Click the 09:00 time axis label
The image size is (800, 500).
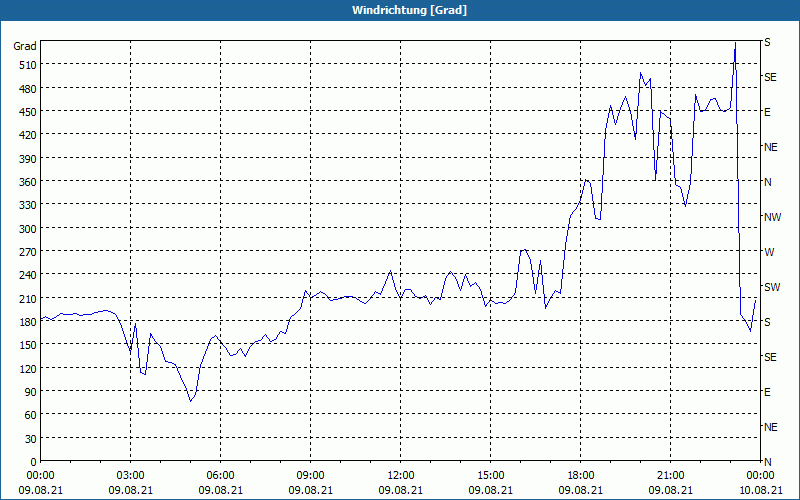point(310,476)
